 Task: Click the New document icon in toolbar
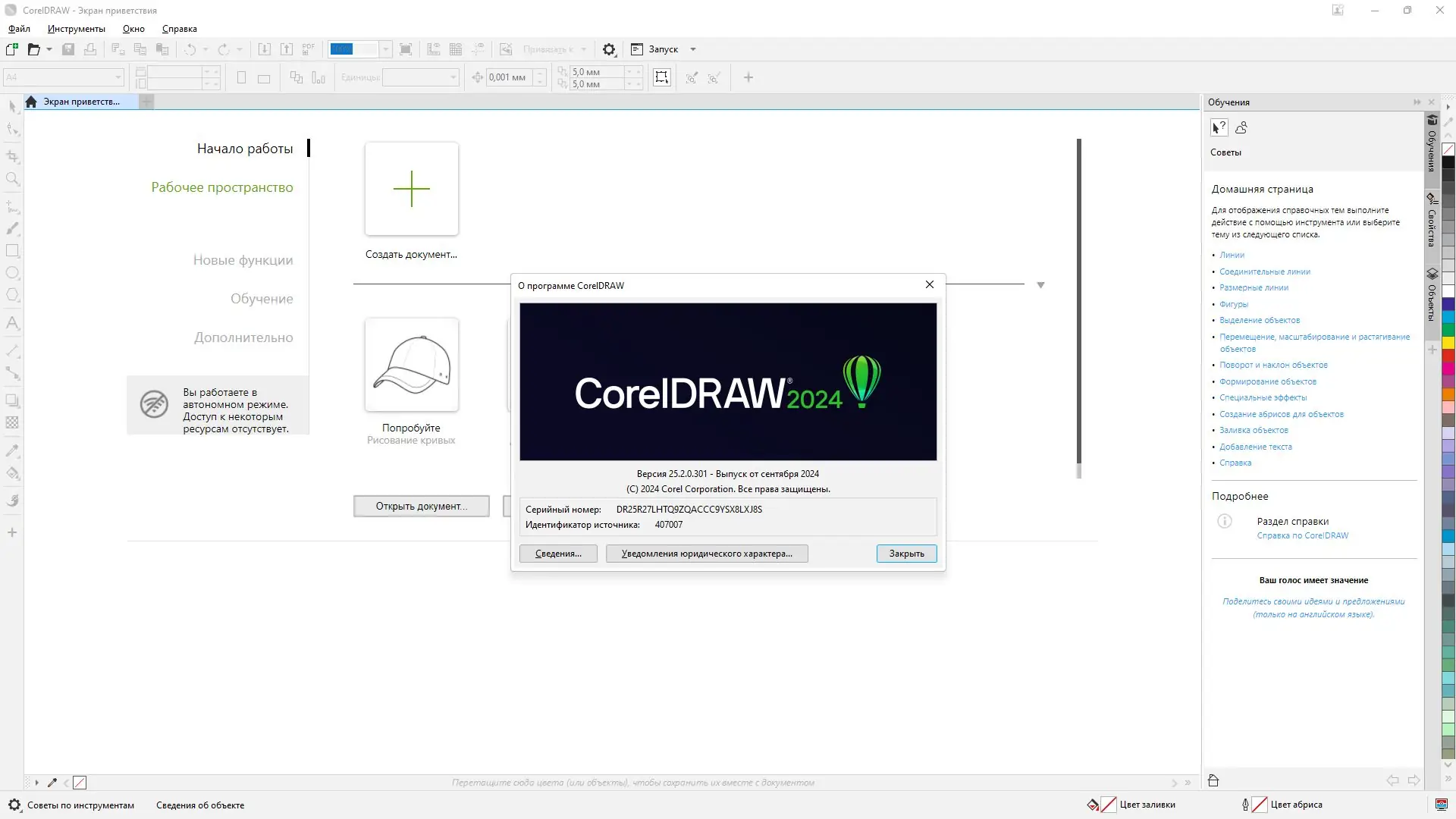12,49
